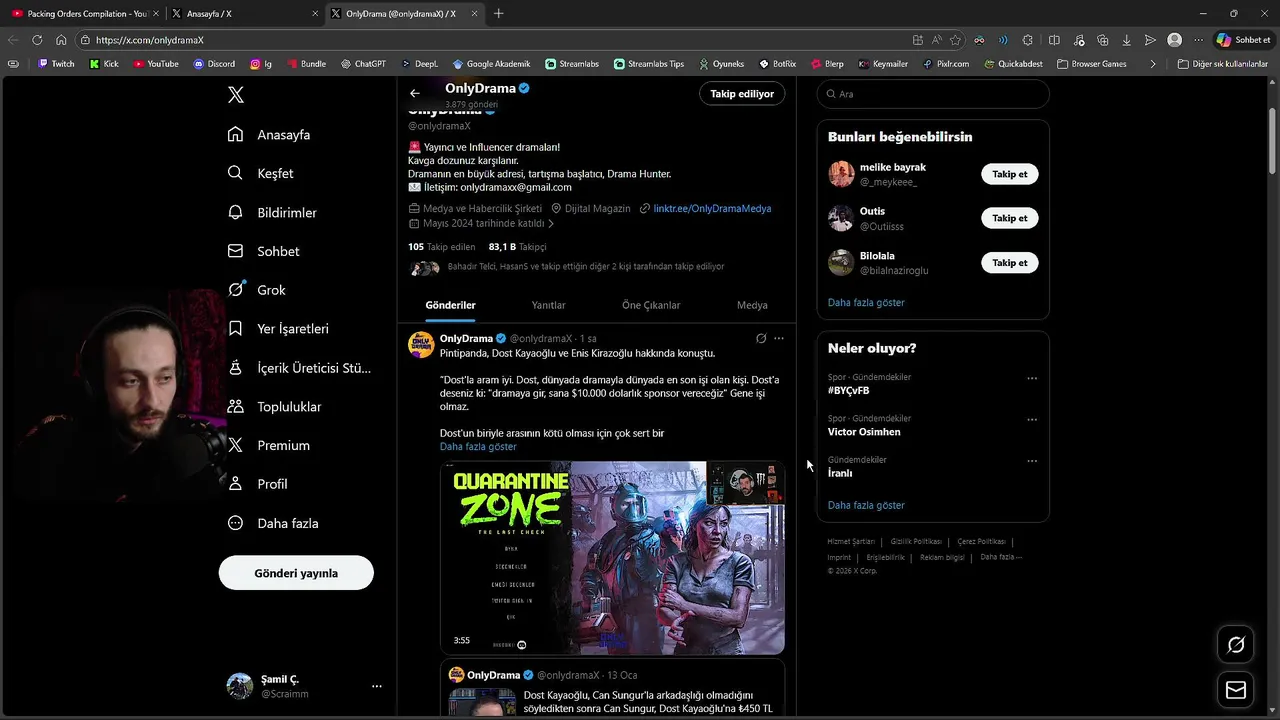Open Twitch bookmark

coord(56,64)
